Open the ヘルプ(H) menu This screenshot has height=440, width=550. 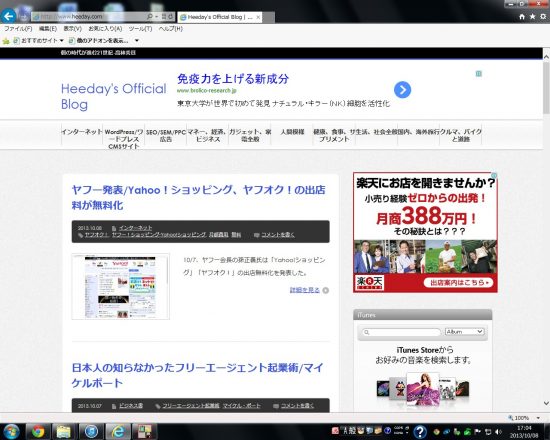tap(170, 29)
